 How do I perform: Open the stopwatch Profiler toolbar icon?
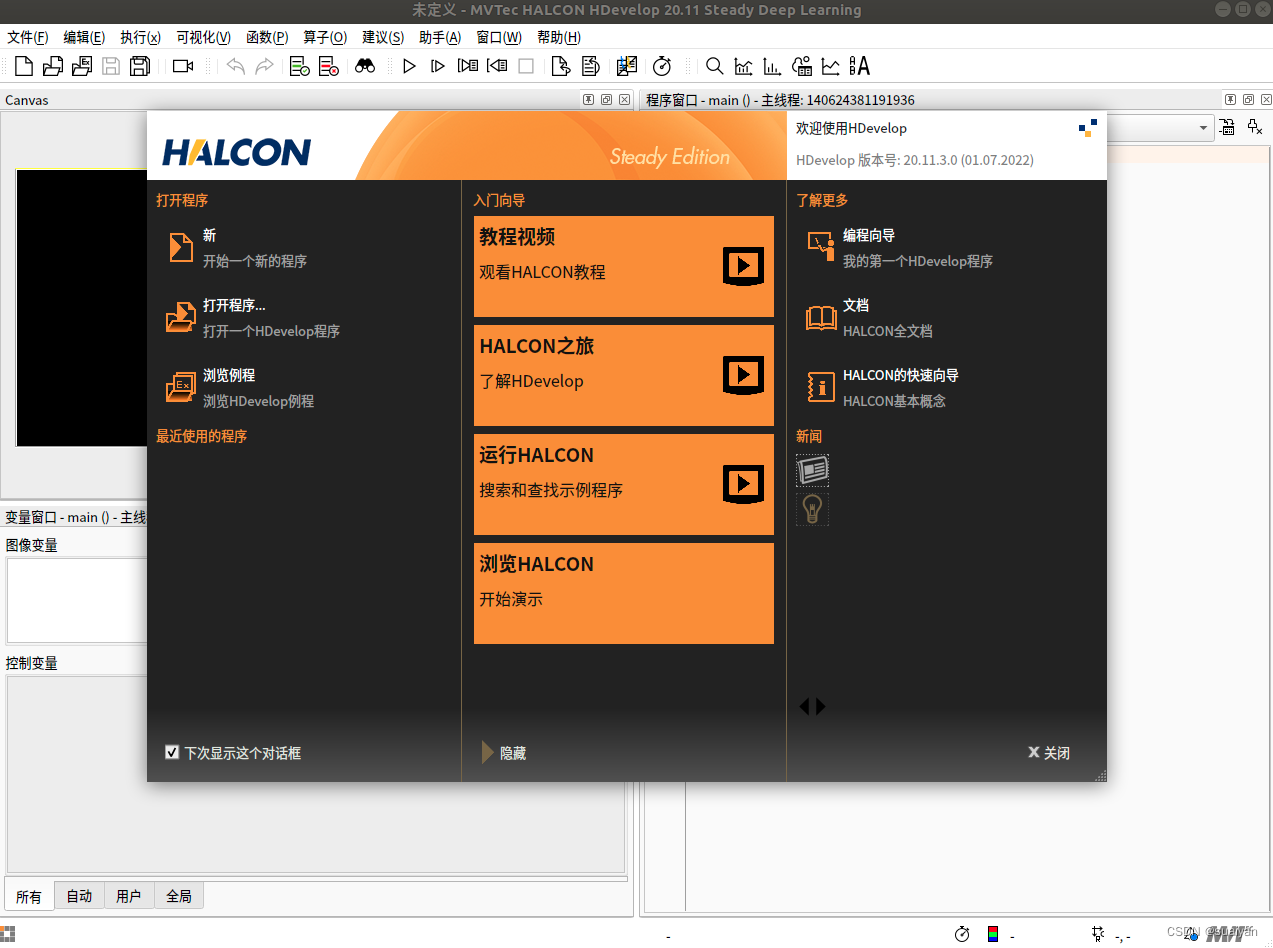tap(662, 66)
